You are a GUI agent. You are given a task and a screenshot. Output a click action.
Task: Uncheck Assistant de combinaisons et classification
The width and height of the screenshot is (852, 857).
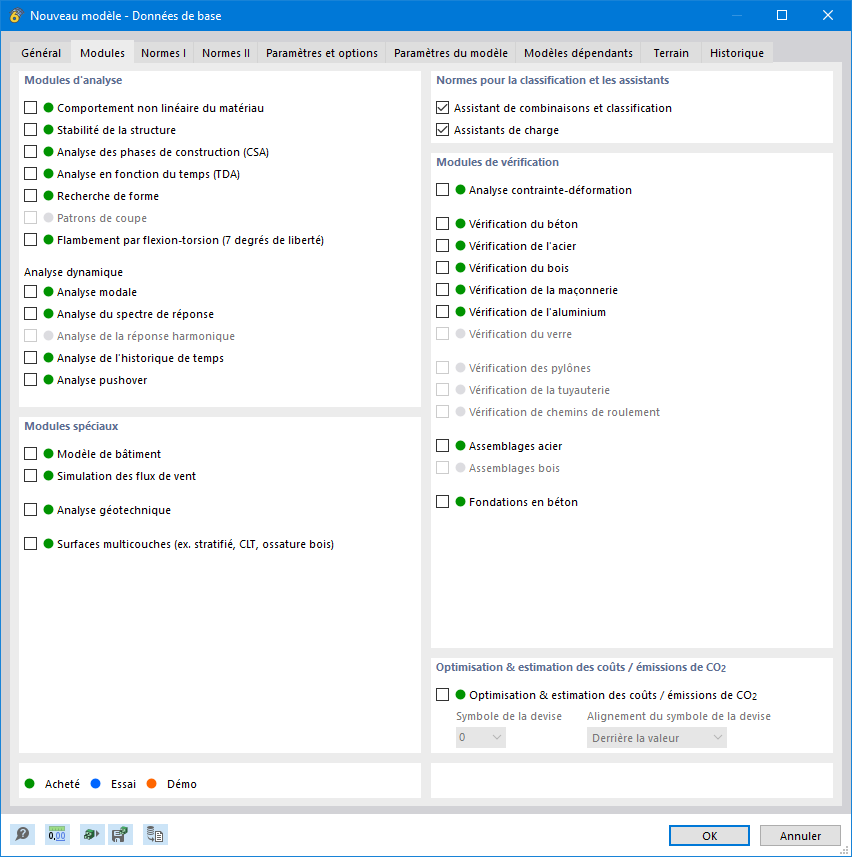click(x=443, y=108)
